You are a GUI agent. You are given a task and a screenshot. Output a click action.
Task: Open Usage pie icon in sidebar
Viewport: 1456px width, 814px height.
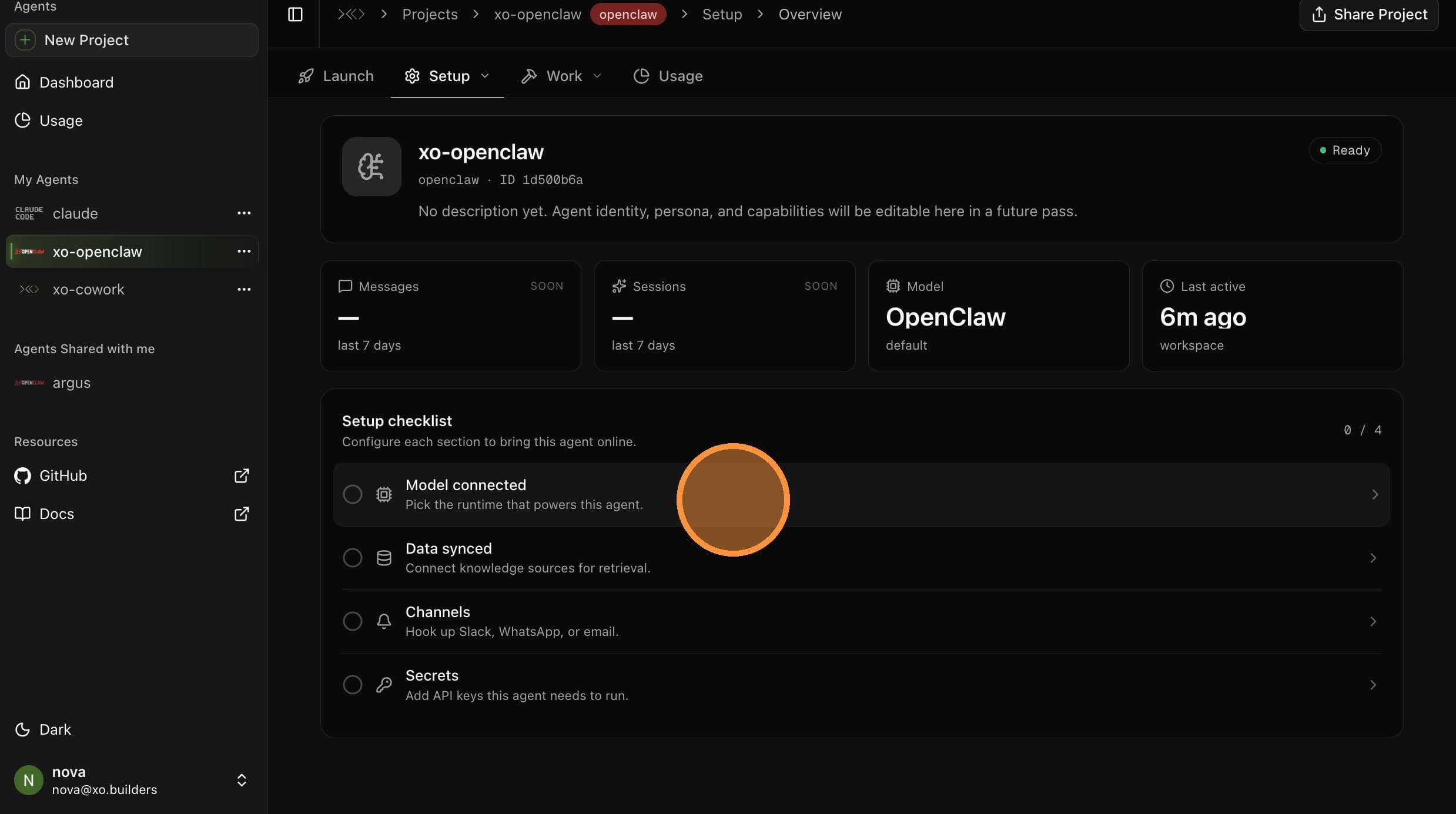click(22, 120)
